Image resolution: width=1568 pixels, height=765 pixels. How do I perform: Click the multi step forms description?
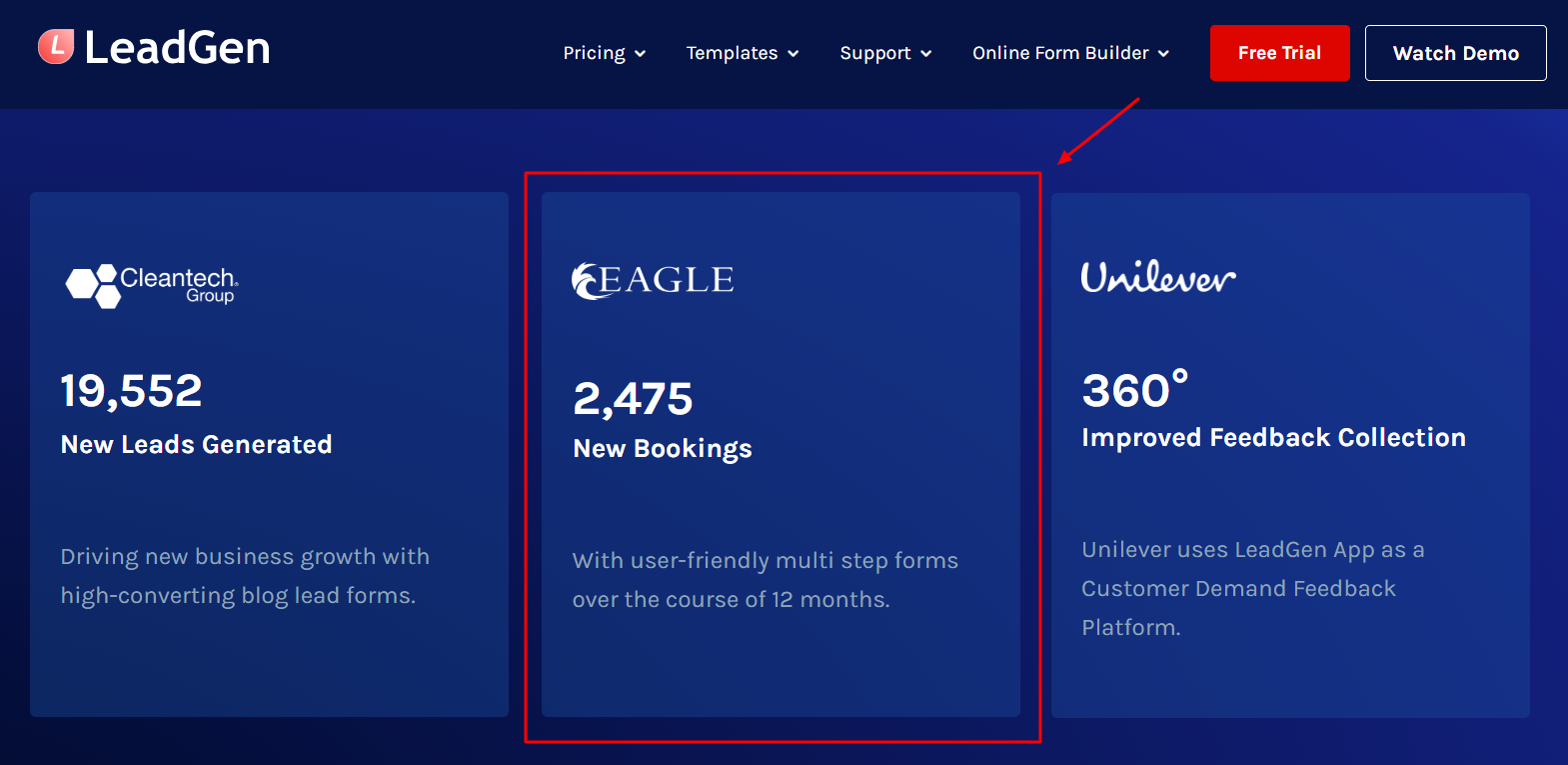[766, 580]
